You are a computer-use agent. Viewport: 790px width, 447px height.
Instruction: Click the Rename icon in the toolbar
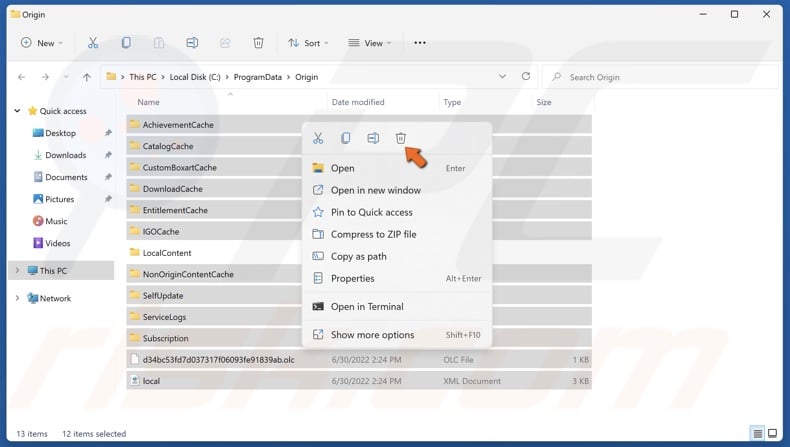[192, 43]
